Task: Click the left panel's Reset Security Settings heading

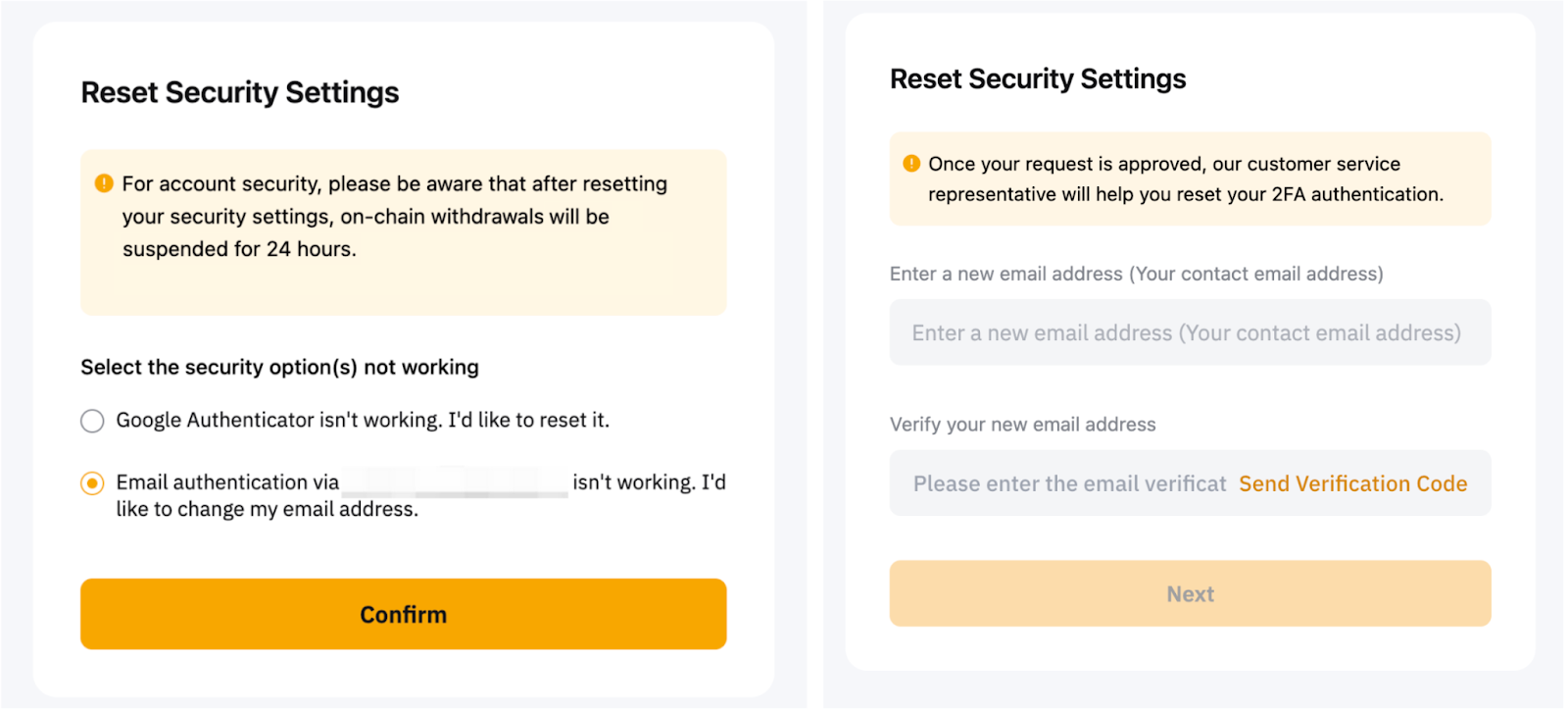Action: pos(240,92)
